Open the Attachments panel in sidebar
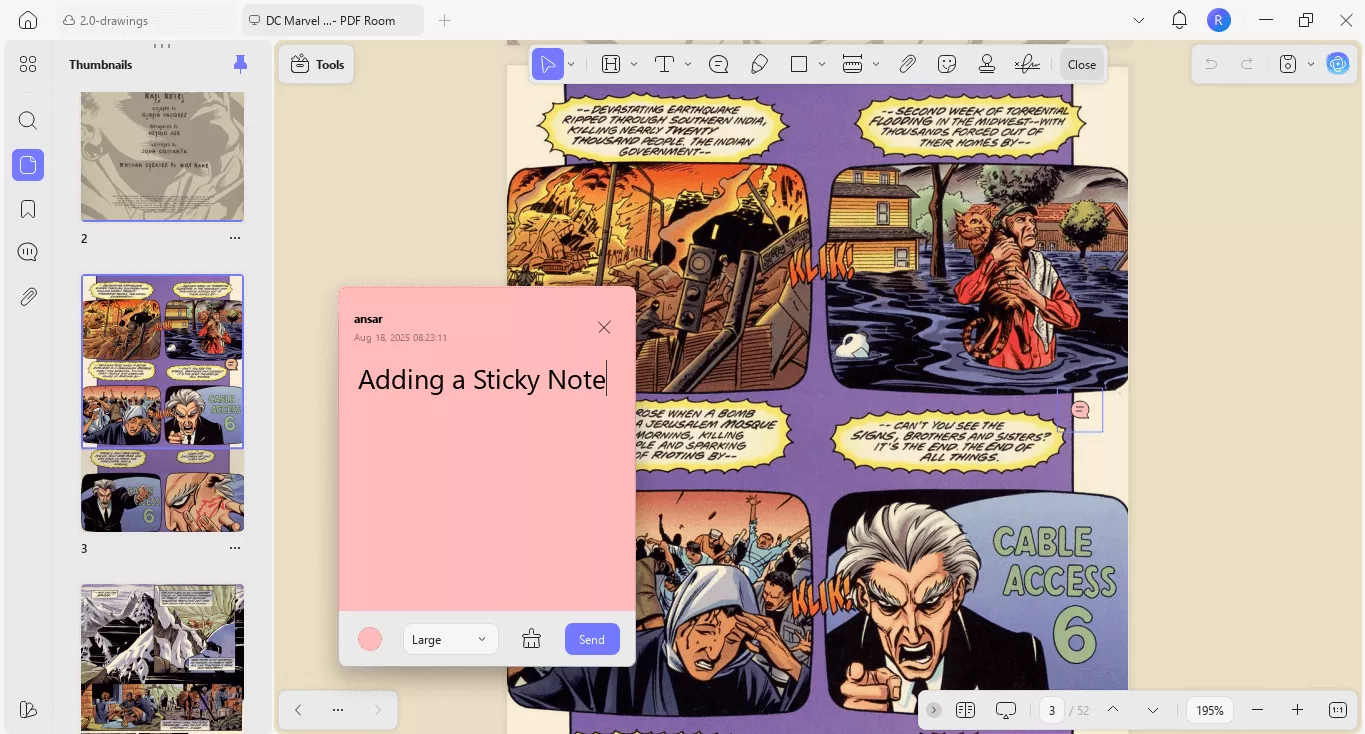The image size is (1365, 734). coord(28,296)
